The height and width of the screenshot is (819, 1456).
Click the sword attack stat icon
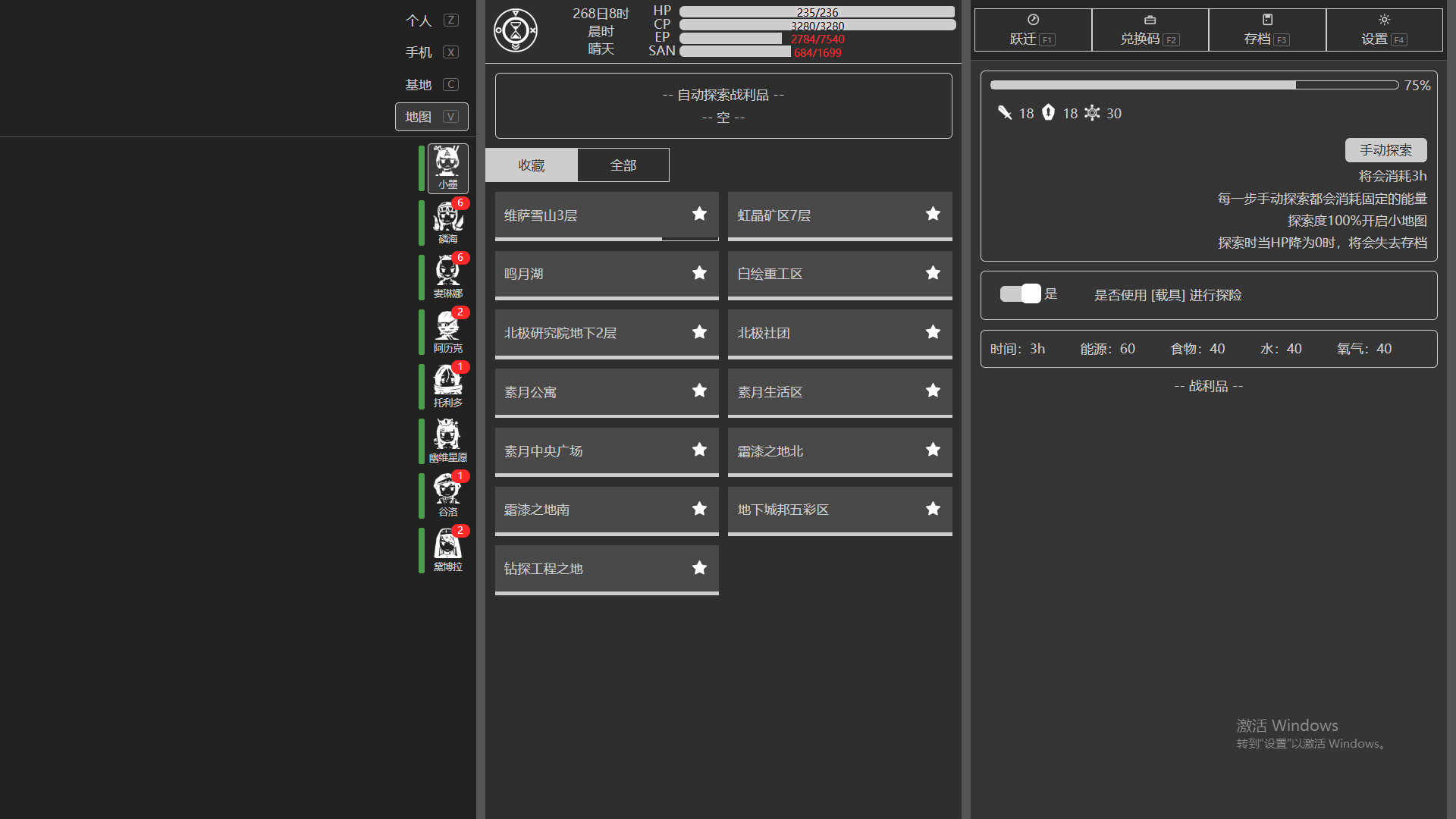coord(1005,113)
